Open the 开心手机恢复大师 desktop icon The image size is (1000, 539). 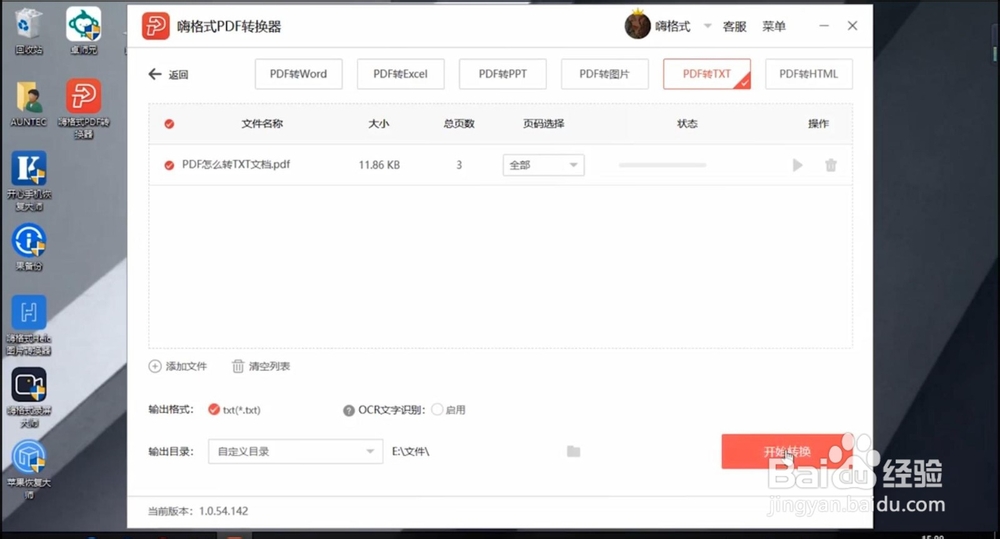pyautogui.click(x=29, y=181)
